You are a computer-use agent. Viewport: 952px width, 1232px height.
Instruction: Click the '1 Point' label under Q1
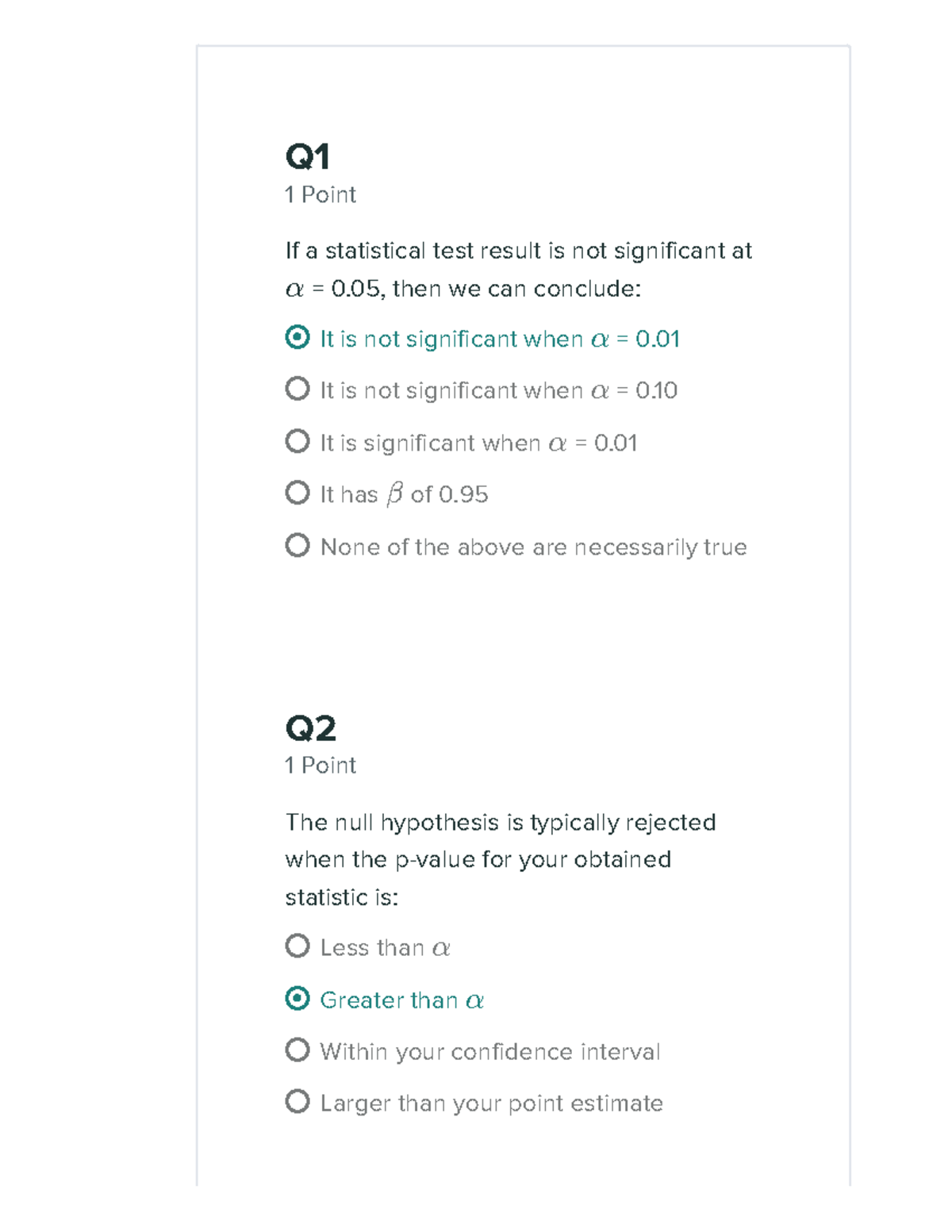[321, 195]
